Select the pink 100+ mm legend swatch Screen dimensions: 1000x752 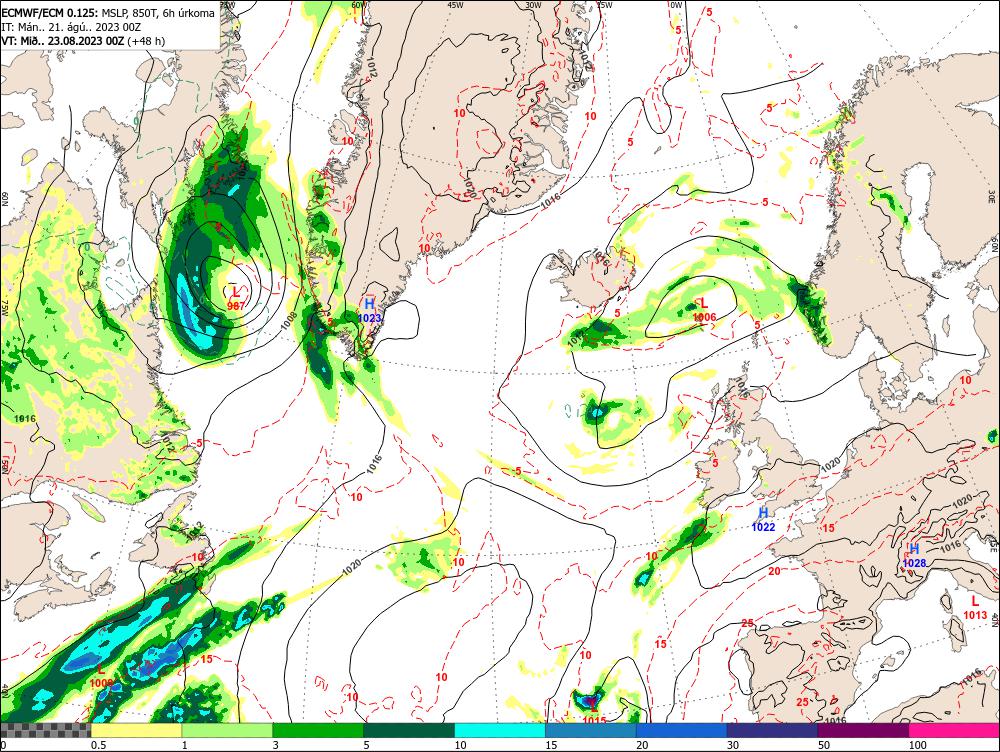[954, 730]
